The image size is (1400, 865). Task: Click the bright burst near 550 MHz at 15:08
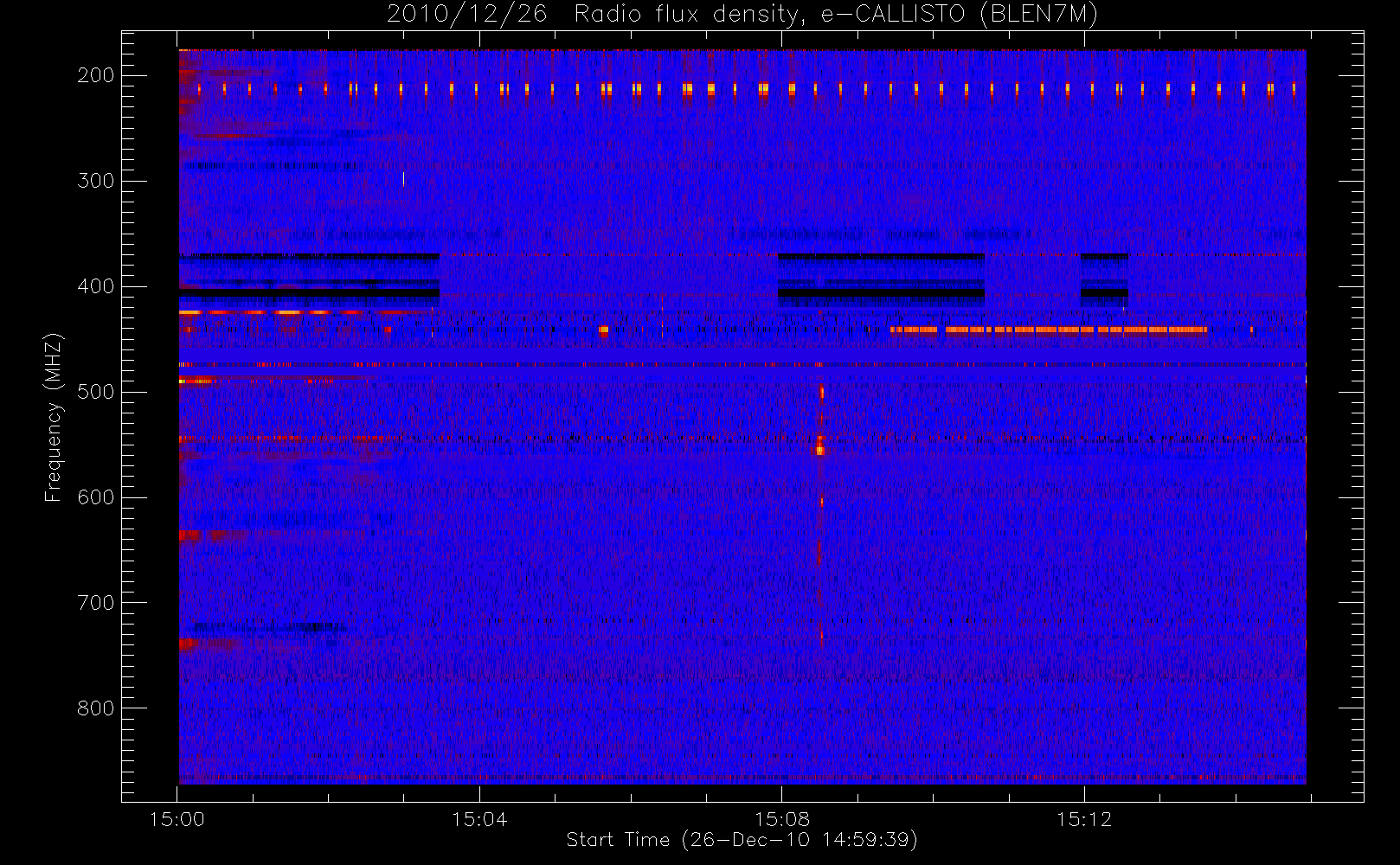820,445
